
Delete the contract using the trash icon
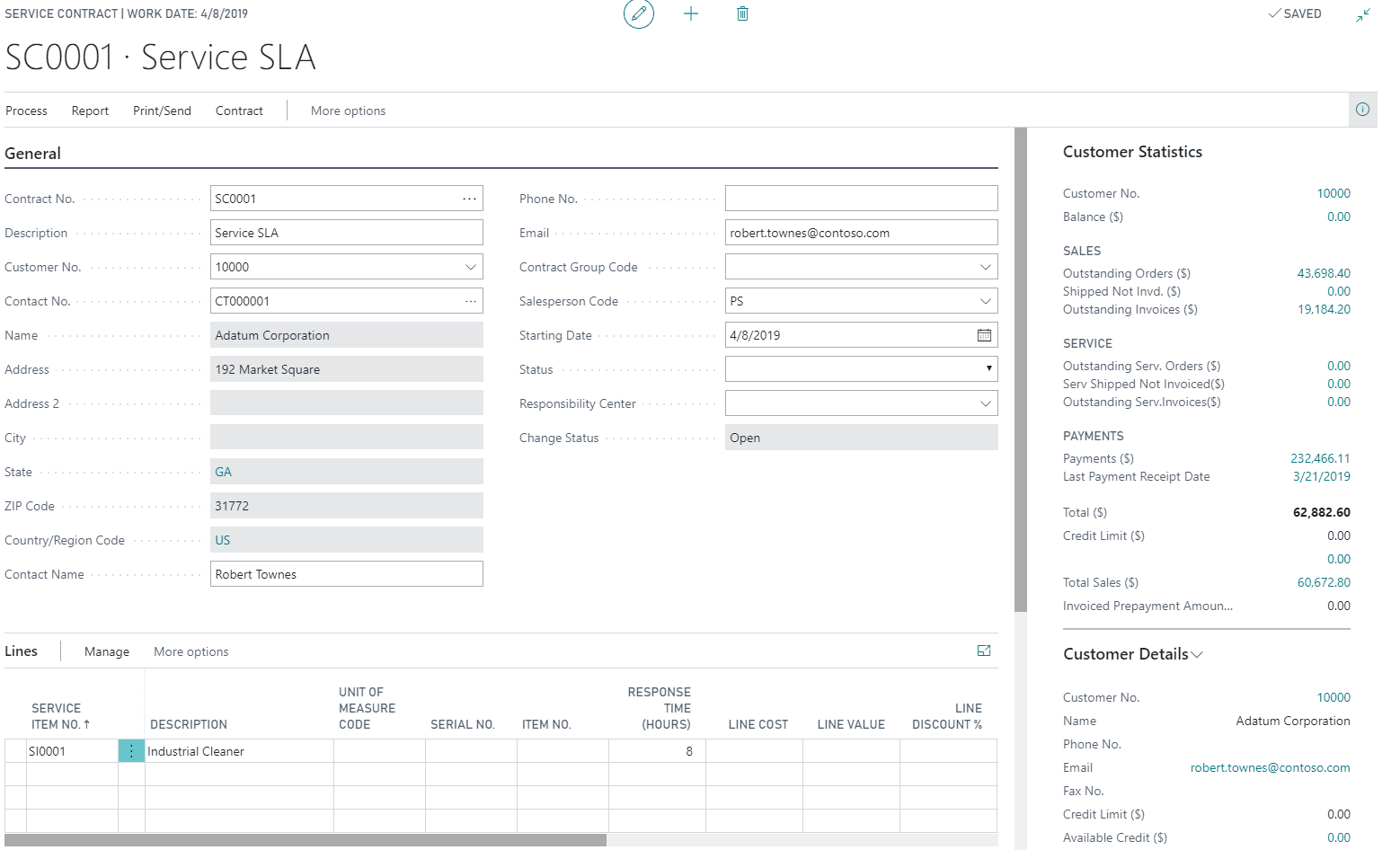pos(742,13)
